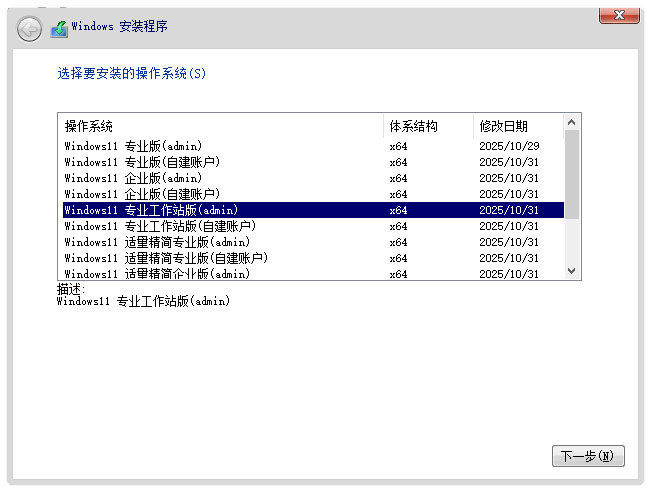Select Windows11 适量精简企业版(admin) at list bottom
Screen dimensions: 650x493
coord(157,273)
